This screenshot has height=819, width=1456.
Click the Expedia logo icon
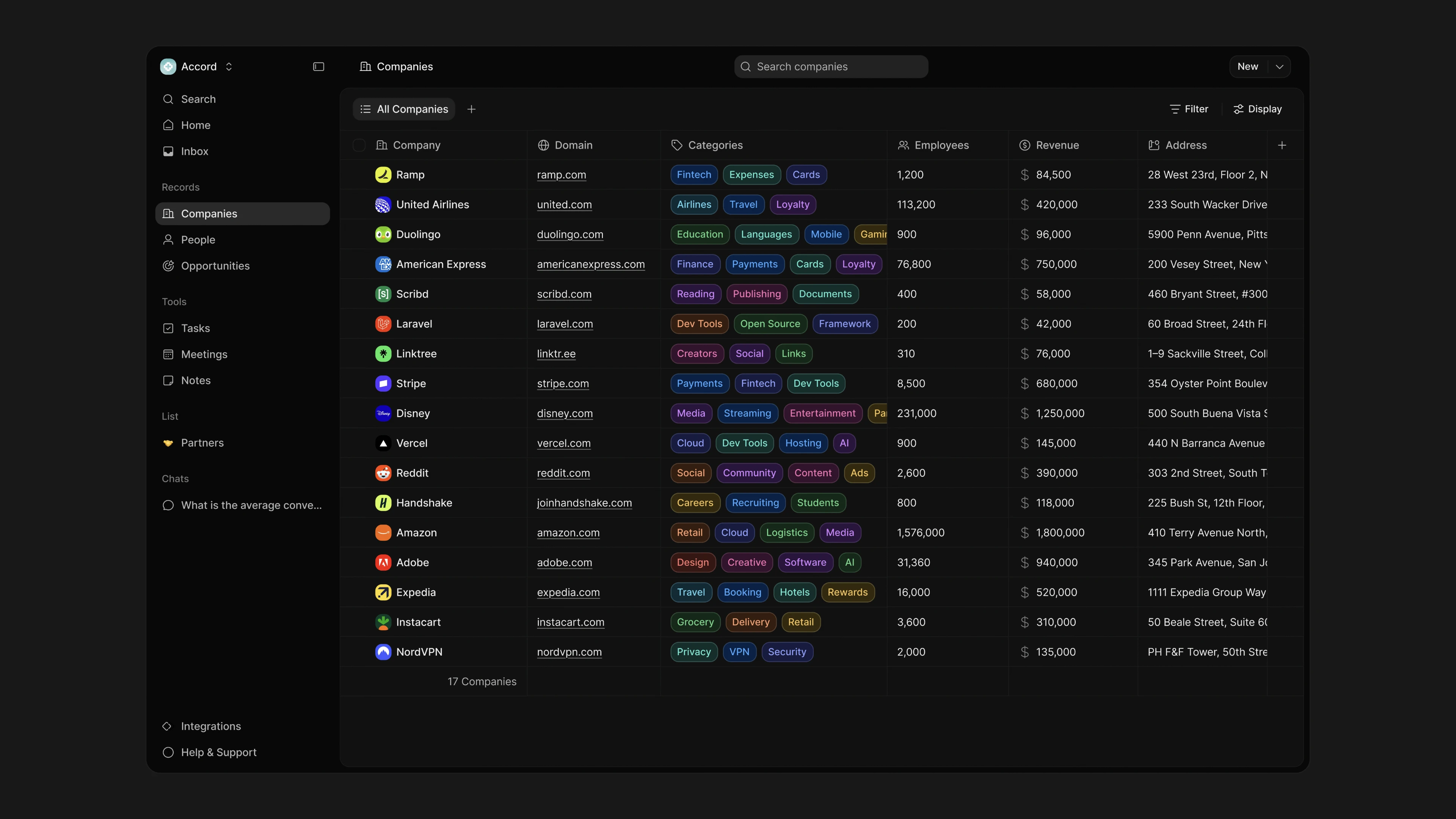383,592
